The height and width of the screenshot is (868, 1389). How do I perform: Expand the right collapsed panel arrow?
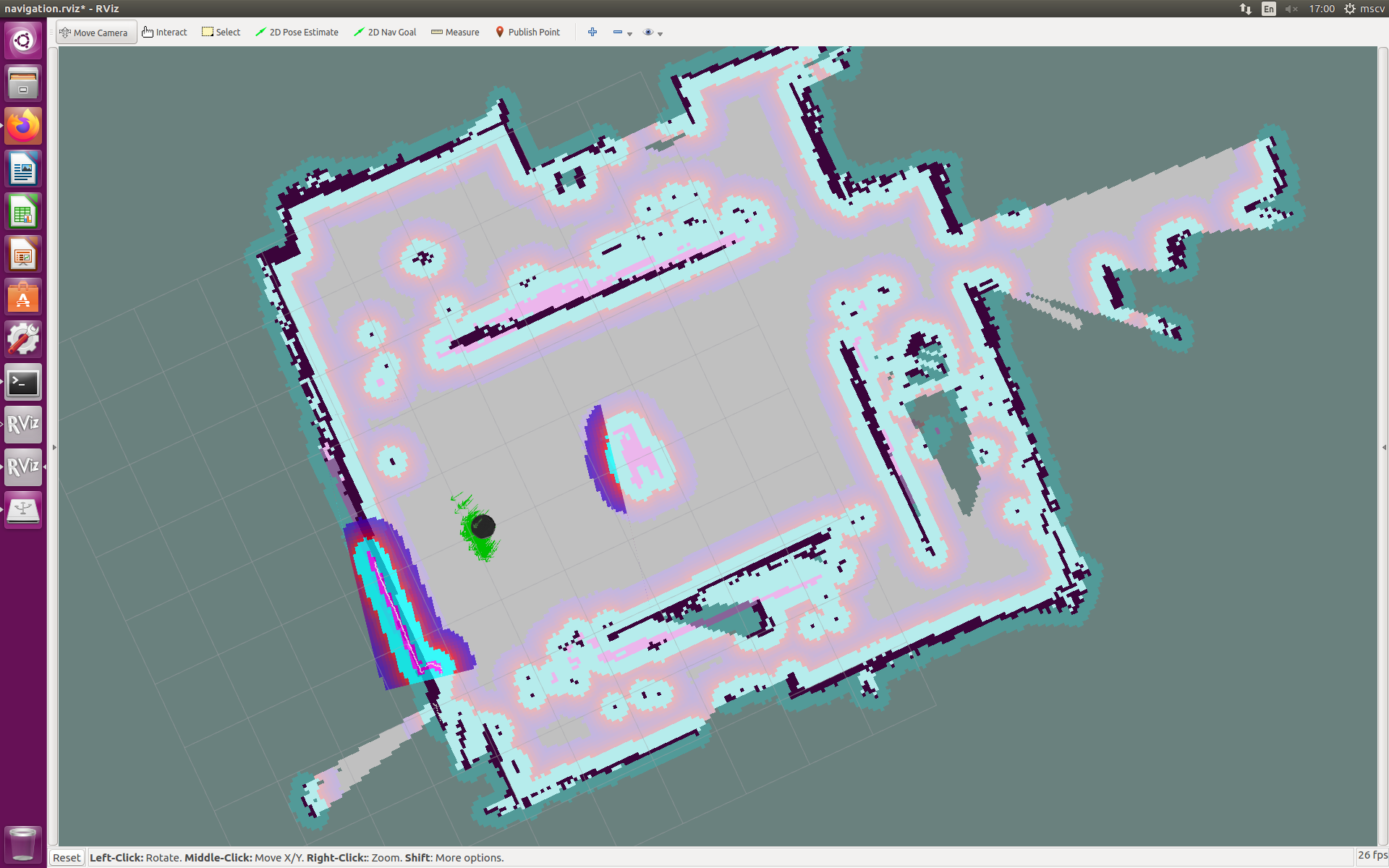pyautogui.click(x=1383, y=447)
